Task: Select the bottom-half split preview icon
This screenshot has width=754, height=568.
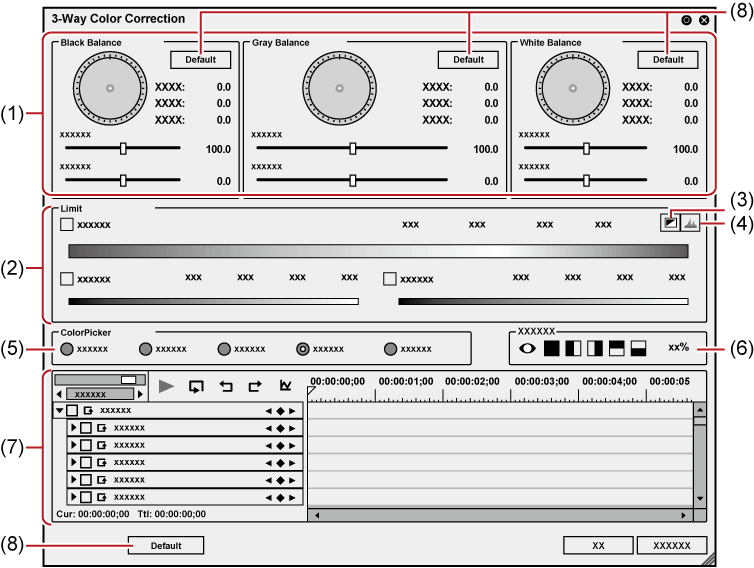Action: [639, 348]
